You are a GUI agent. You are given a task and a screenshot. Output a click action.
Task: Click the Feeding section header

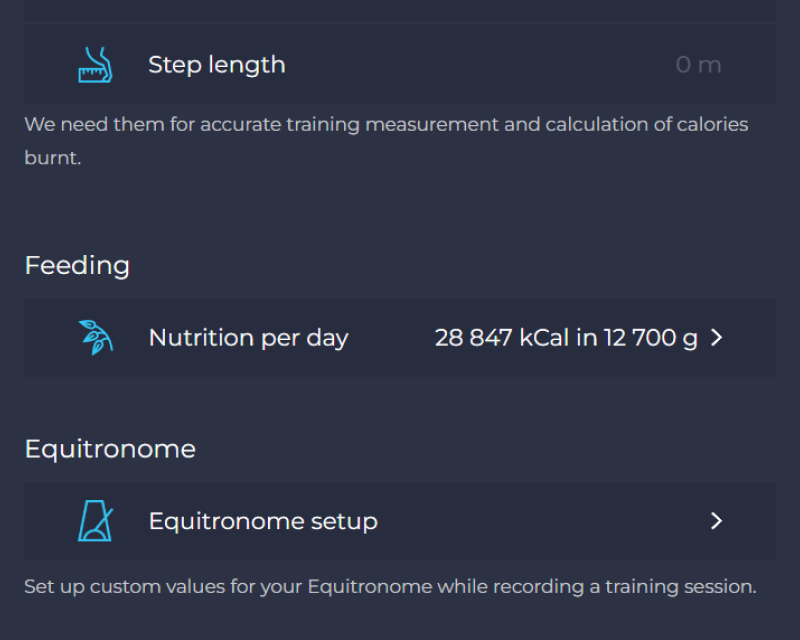tap(77, 265)
